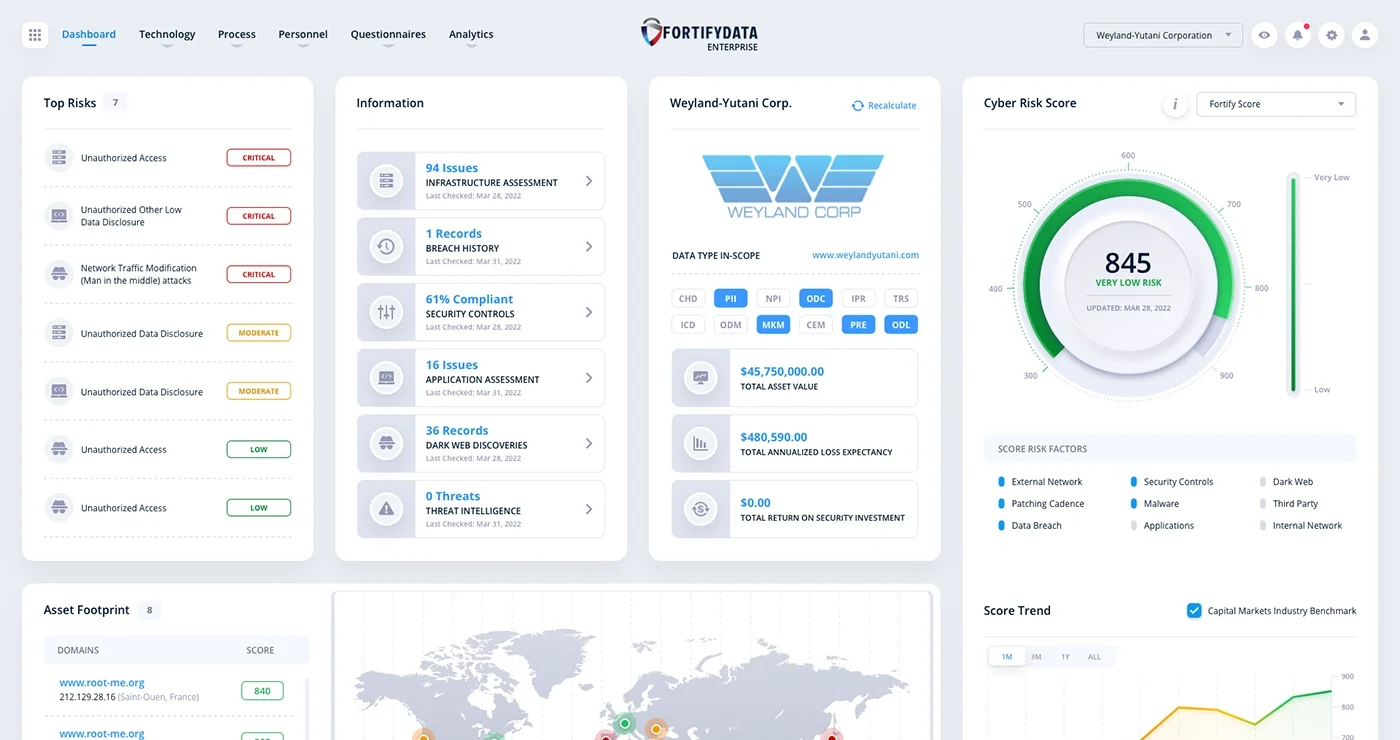Select the ALL score trend range
Viewport: 1400px width, 740px height.
[1094, 657]
